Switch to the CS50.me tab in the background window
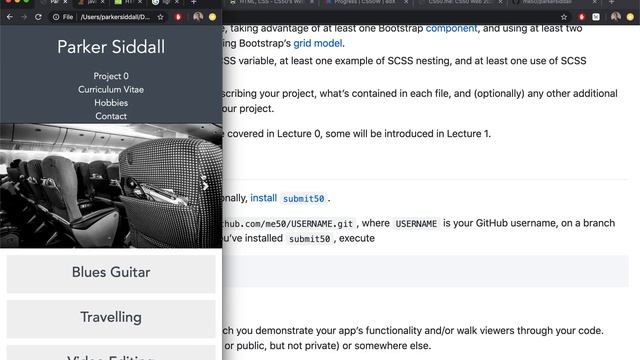Screen dimensions: 640x360 (x=460, y=2)
